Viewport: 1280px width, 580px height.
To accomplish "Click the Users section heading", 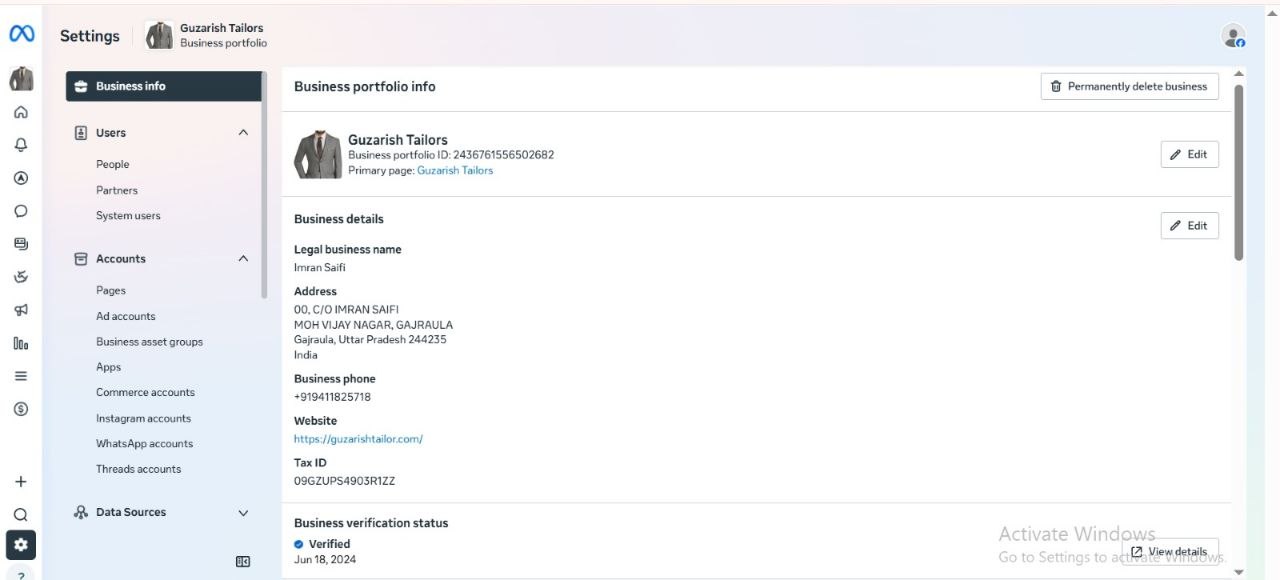I will click(111, 133).
